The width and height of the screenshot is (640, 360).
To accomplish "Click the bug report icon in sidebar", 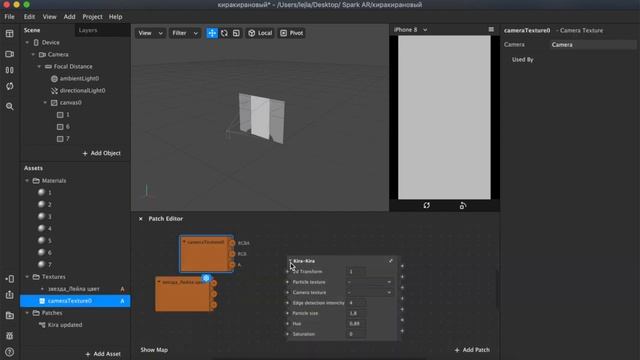I will coord(9,336).
